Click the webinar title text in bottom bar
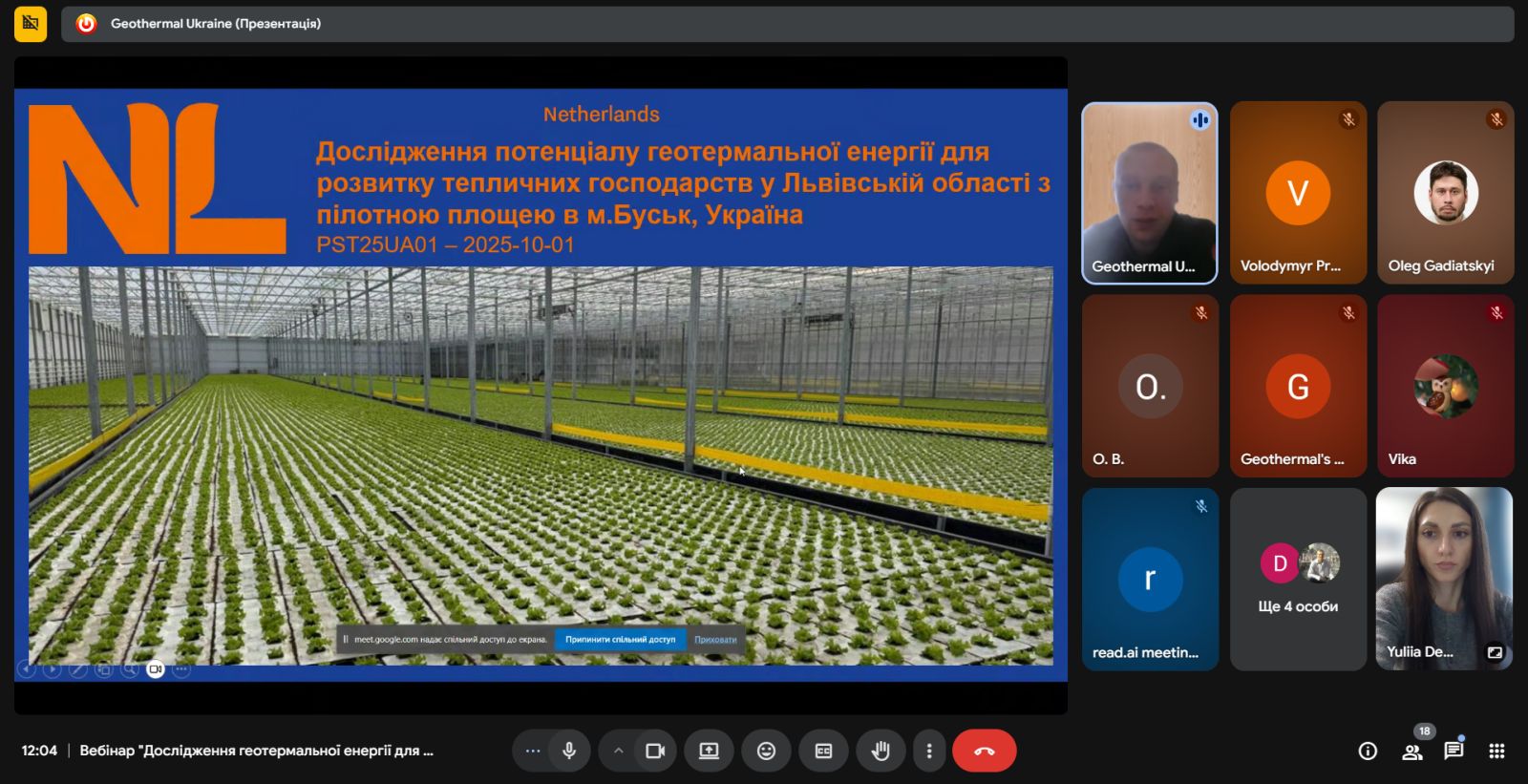The height and width of the screenshot is (784, 1528). (256, 751)
